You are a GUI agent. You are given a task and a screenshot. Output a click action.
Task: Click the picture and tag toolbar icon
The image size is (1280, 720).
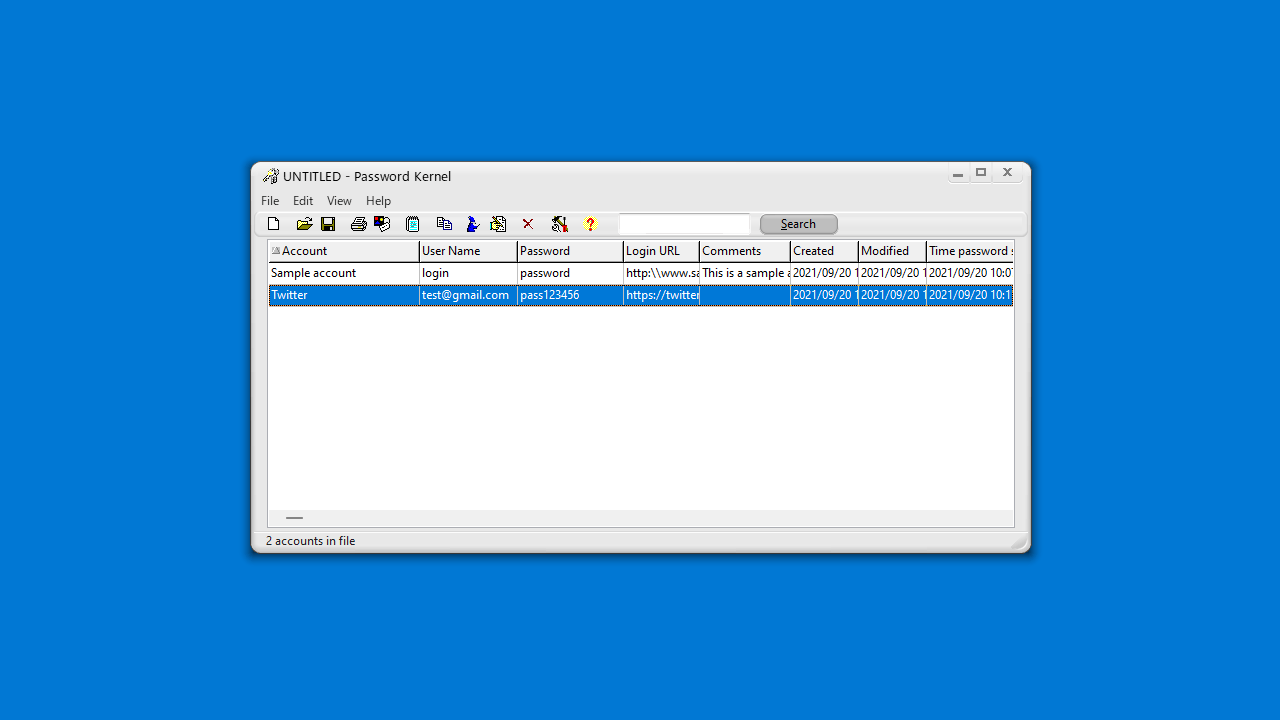(382, 224)
